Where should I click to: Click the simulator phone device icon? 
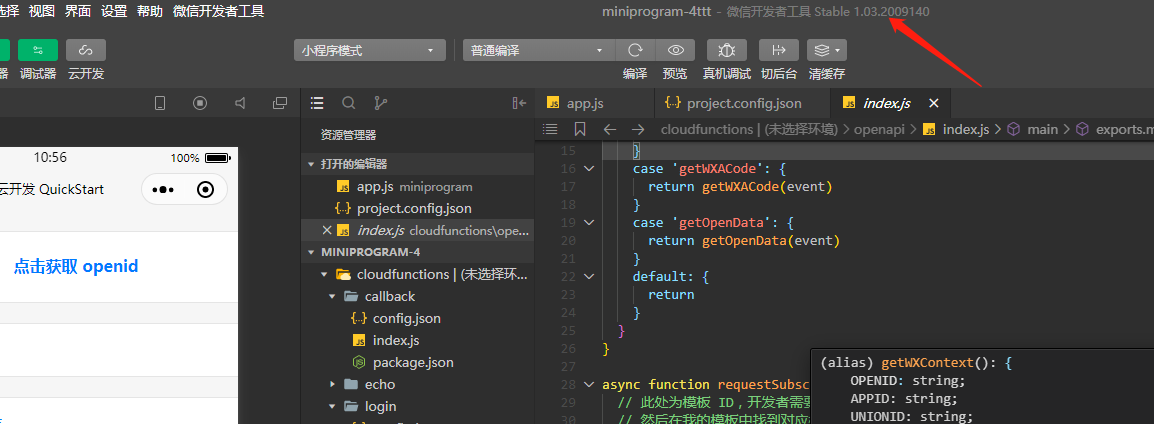[160, 103]
